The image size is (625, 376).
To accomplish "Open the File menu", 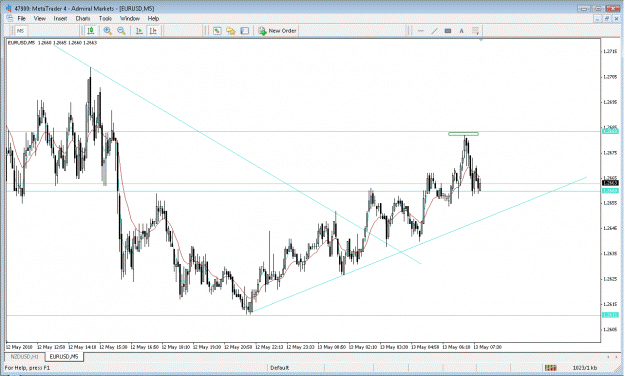I will tap(22, 18).
